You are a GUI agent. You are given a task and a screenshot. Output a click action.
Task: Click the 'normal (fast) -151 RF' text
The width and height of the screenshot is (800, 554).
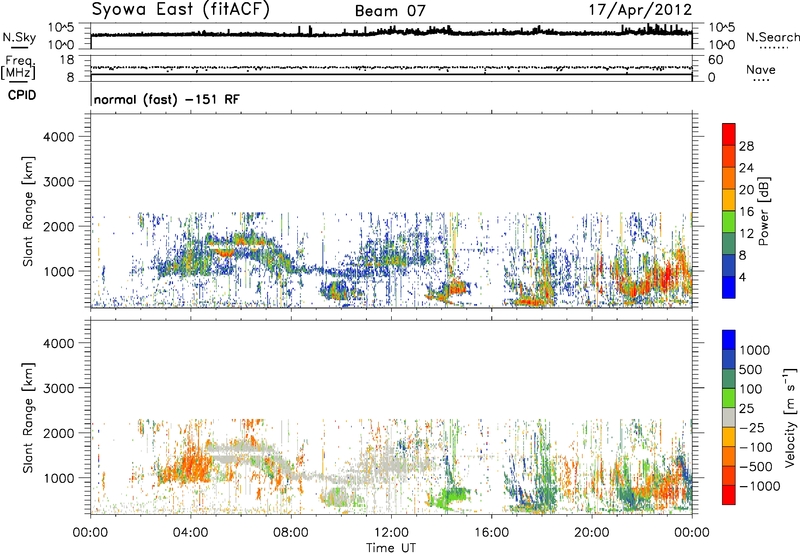pos(166,99)
